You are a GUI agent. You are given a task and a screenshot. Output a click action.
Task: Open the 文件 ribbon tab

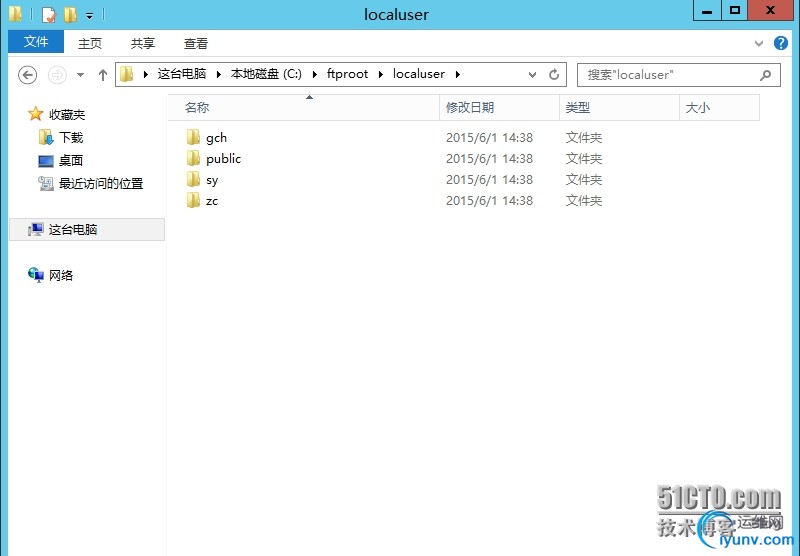coord(36,41)
